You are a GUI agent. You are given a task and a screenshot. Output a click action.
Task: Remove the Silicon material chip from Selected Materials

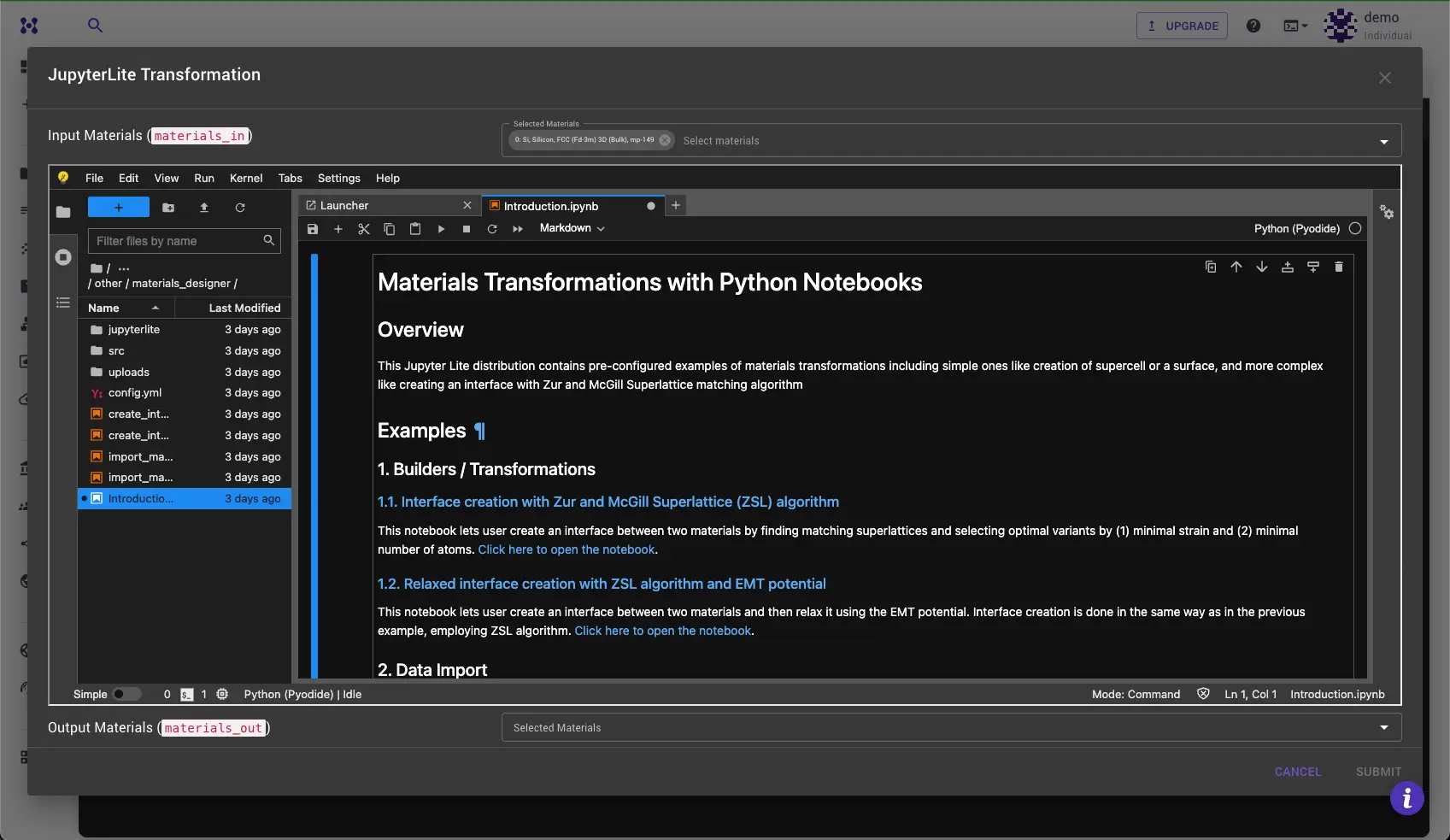[665, 140]
